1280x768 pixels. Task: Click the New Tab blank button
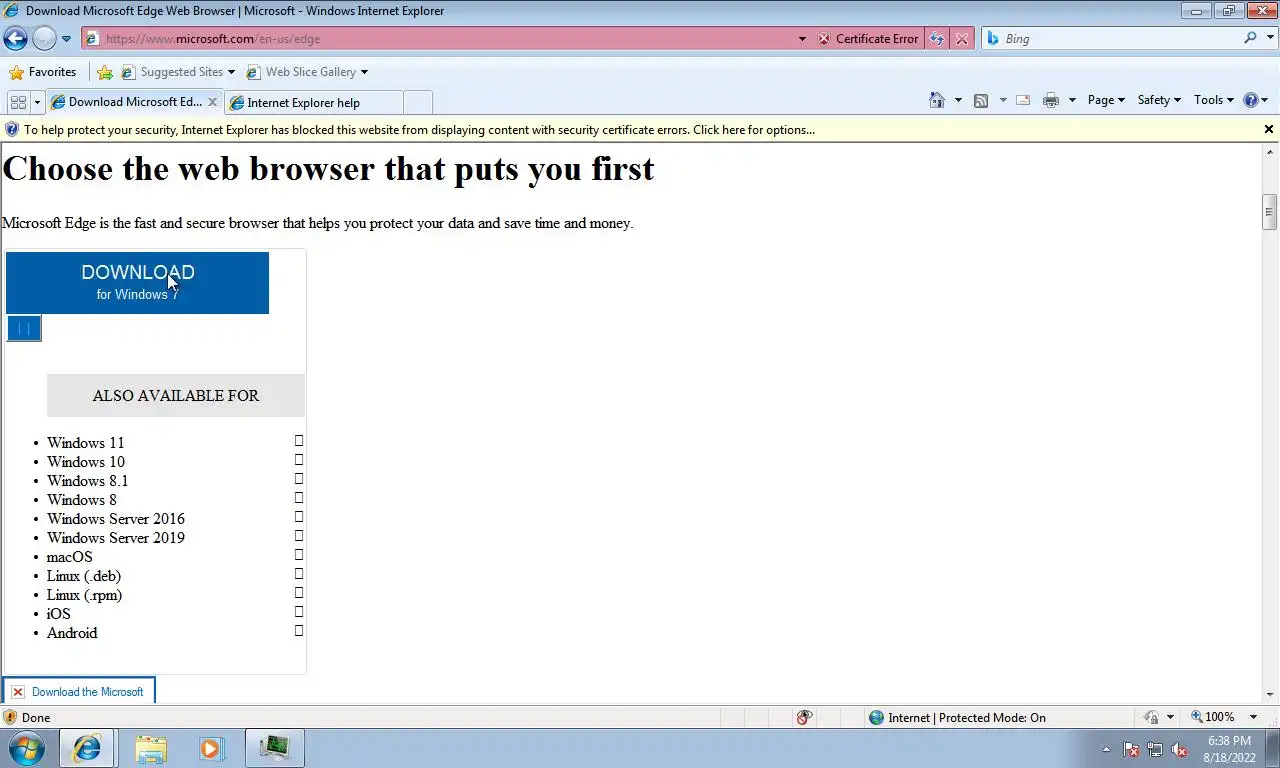418,102
